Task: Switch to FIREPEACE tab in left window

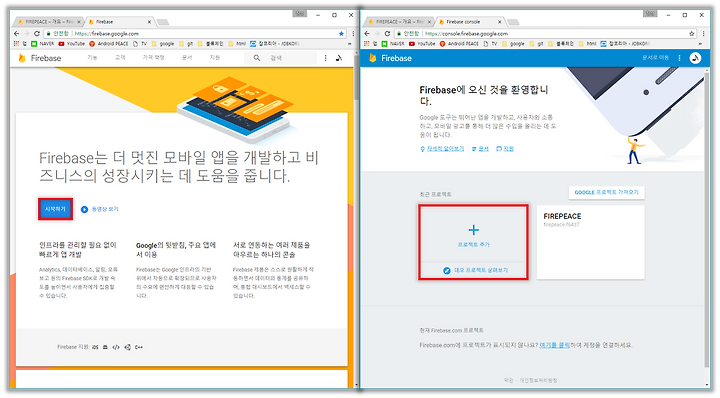Action: pos(49,22)
